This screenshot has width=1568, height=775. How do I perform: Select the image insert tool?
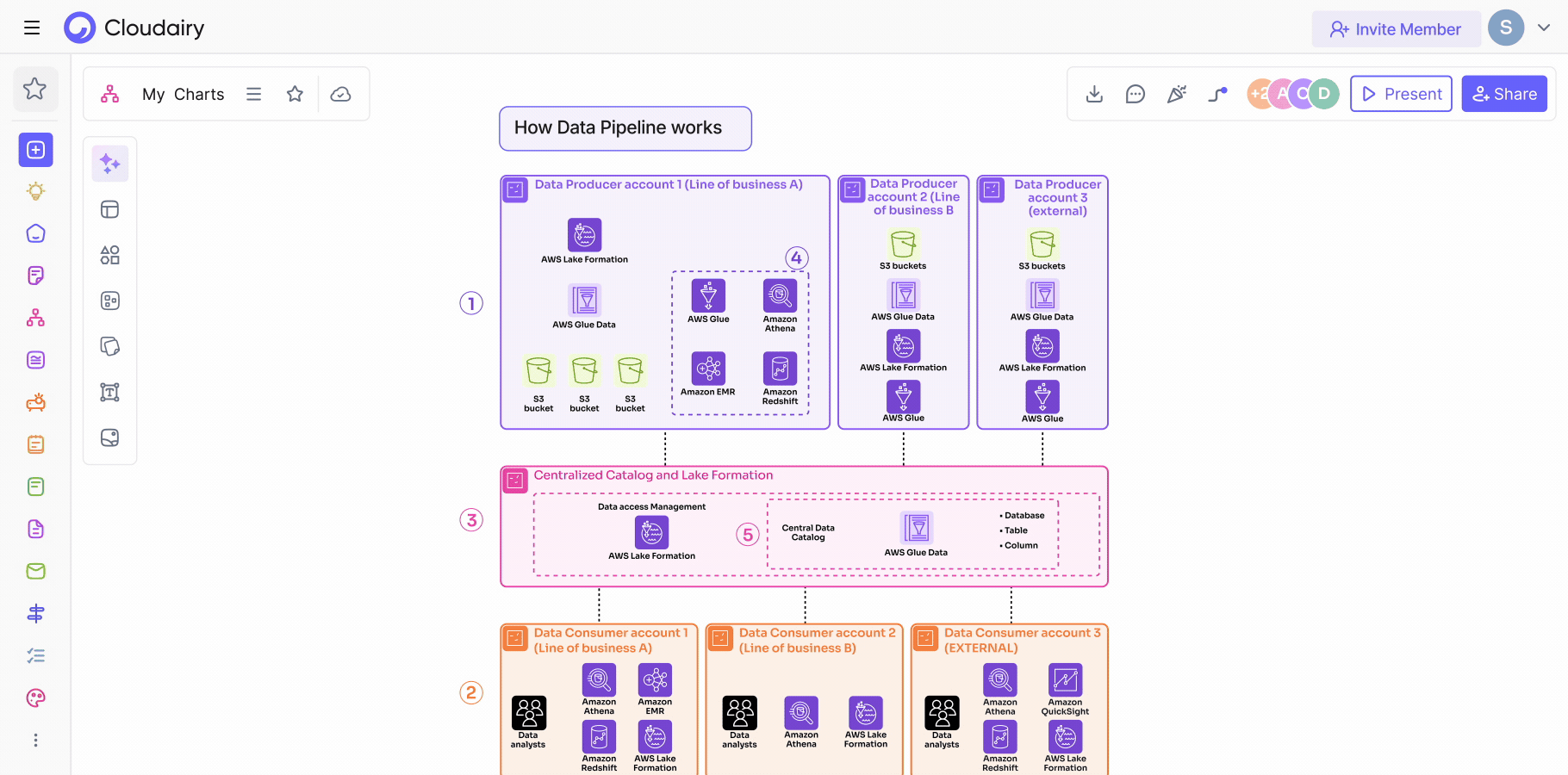(x=110, y=437)
